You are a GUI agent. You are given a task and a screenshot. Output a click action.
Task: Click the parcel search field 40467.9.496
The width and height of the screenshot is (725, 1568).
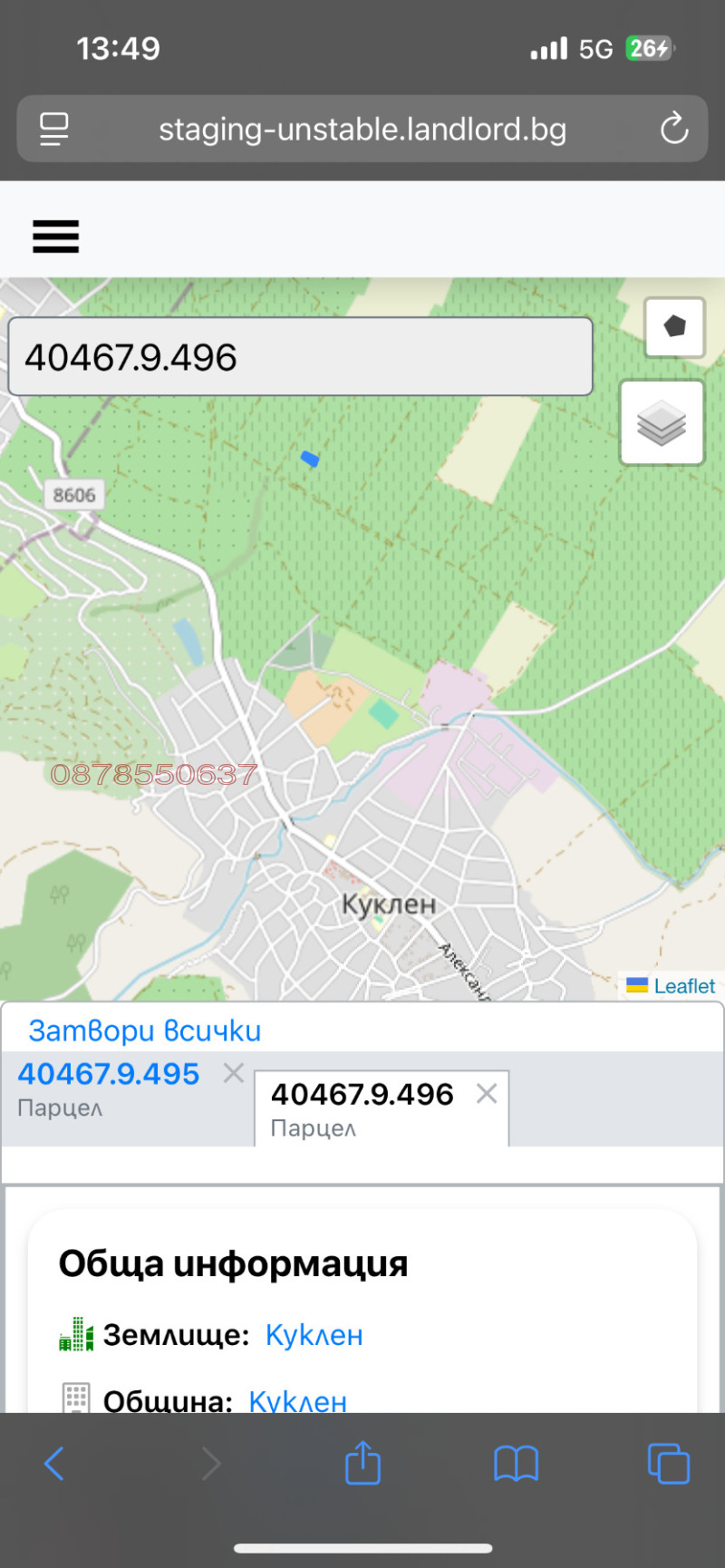pyautogui.click(x=300, y=356)
